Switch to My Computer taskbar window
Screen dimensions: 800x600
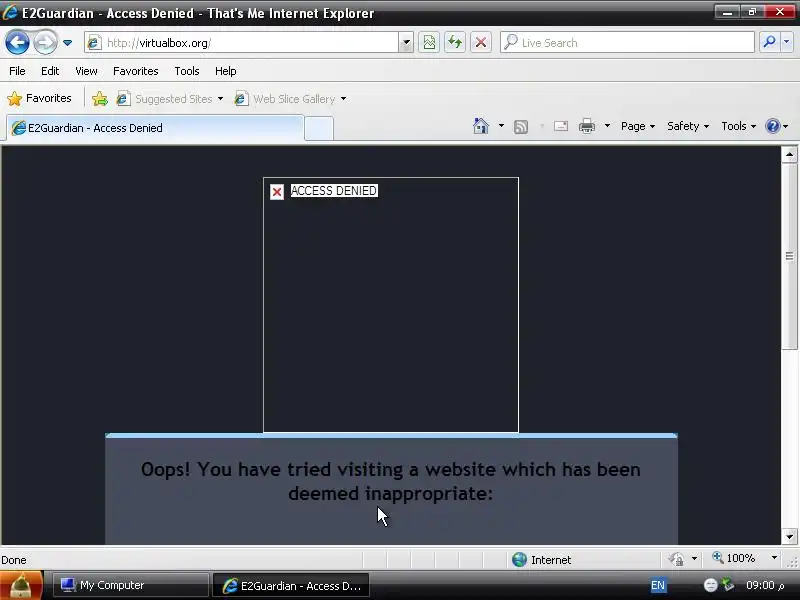131,585
